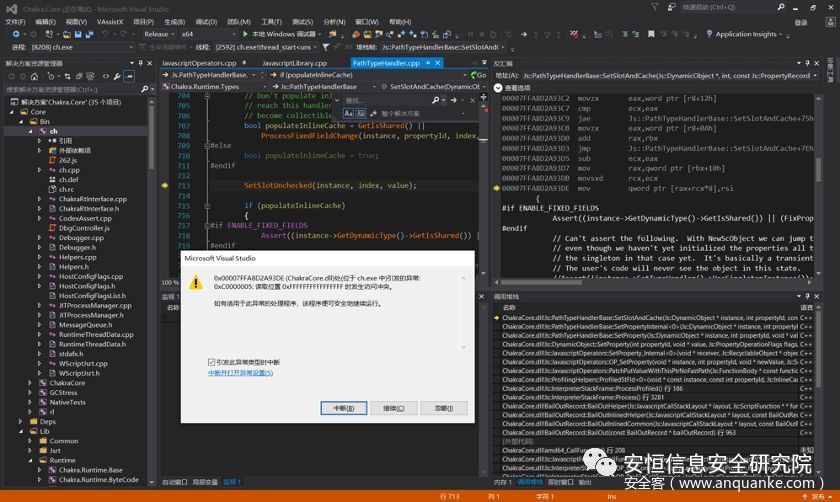The width and height of the screenshot is (840, 502).
Task: Open the exception settings link in dialog
Action: [x=240, y=372]
